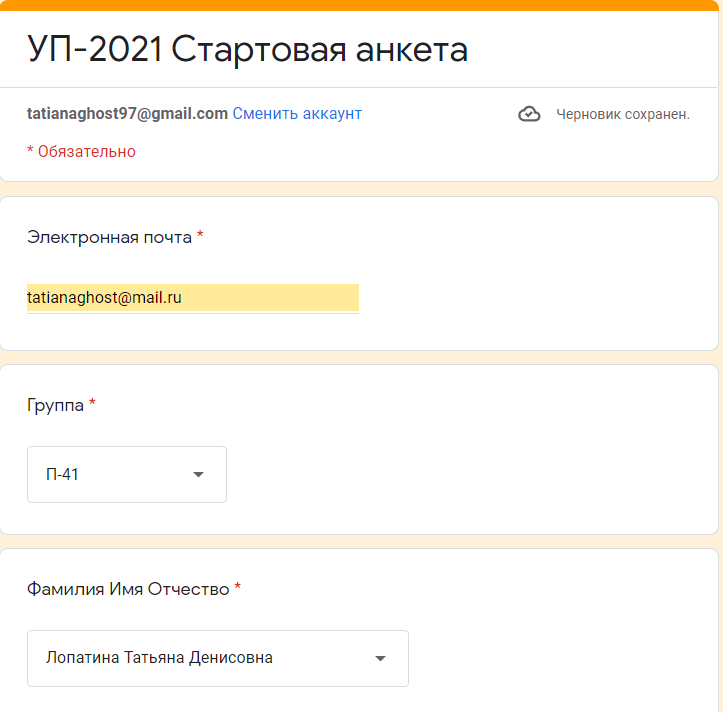Screen dimensions: 723x712
Task: Click the 'Группа' question label
Action: pyautogui.click(x=55, y=405)
